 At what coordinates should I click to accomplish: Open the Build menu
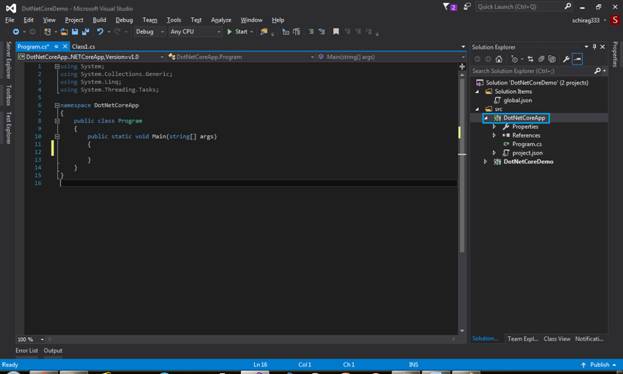[x=99, y=20]
